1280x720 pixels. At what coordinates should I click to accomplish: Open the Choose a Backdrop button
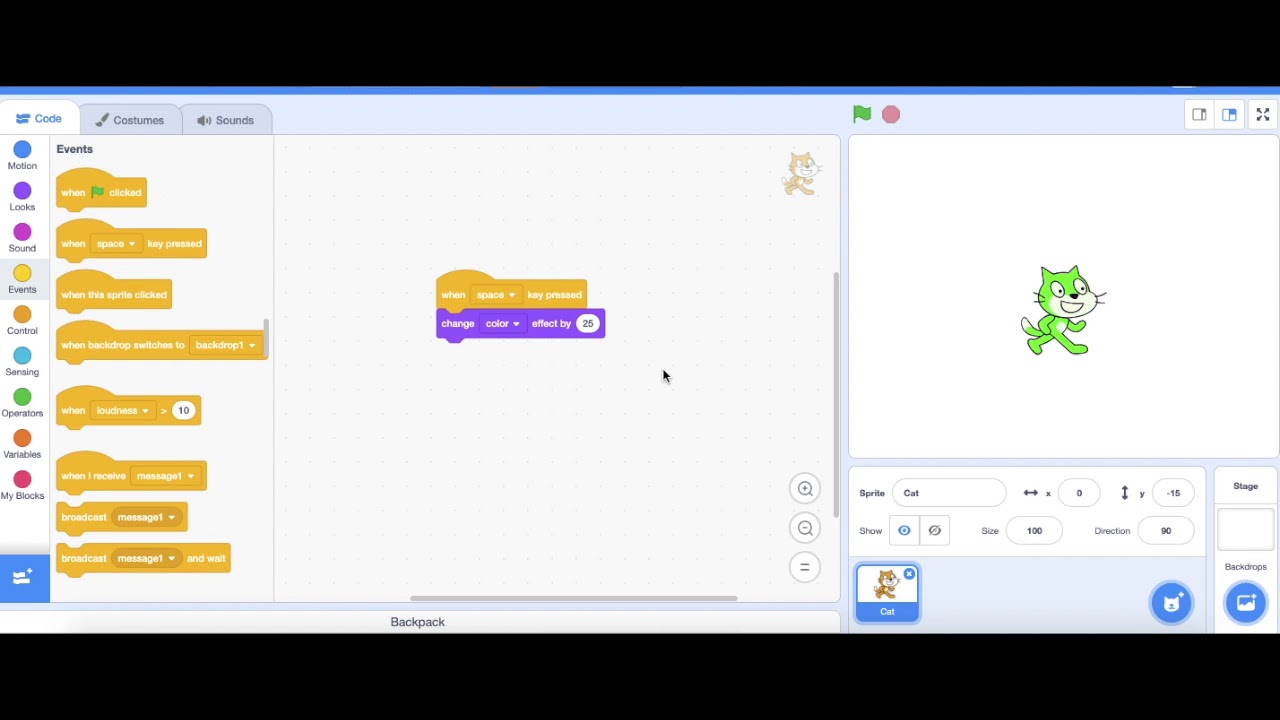(1246, 602)
